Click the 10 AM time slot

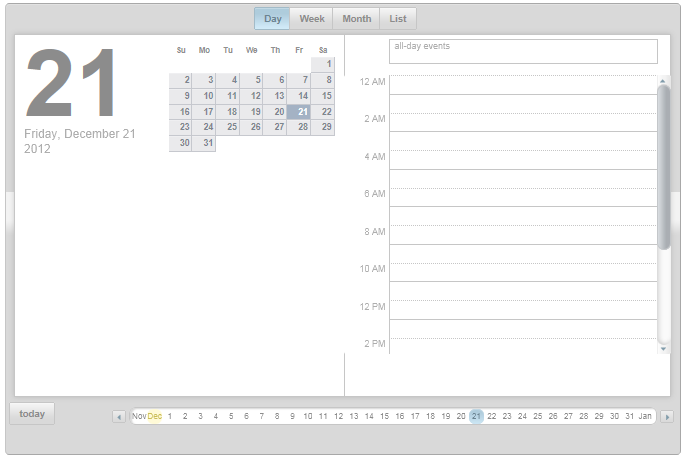tap(523, 273)
